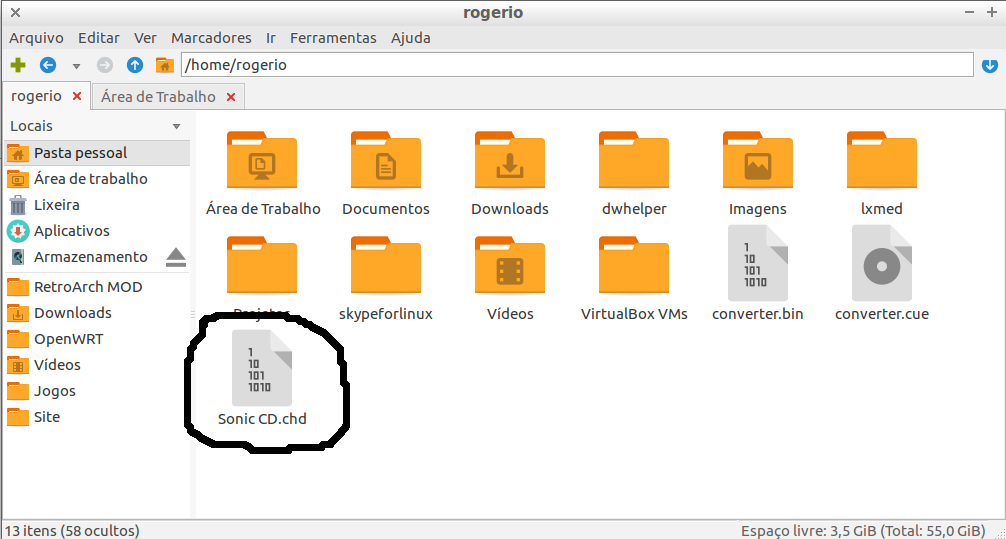Screen dimensions: 1006x539
Task: Open Aplicativos in the sidebar
Action: click(x=71, y=231)
